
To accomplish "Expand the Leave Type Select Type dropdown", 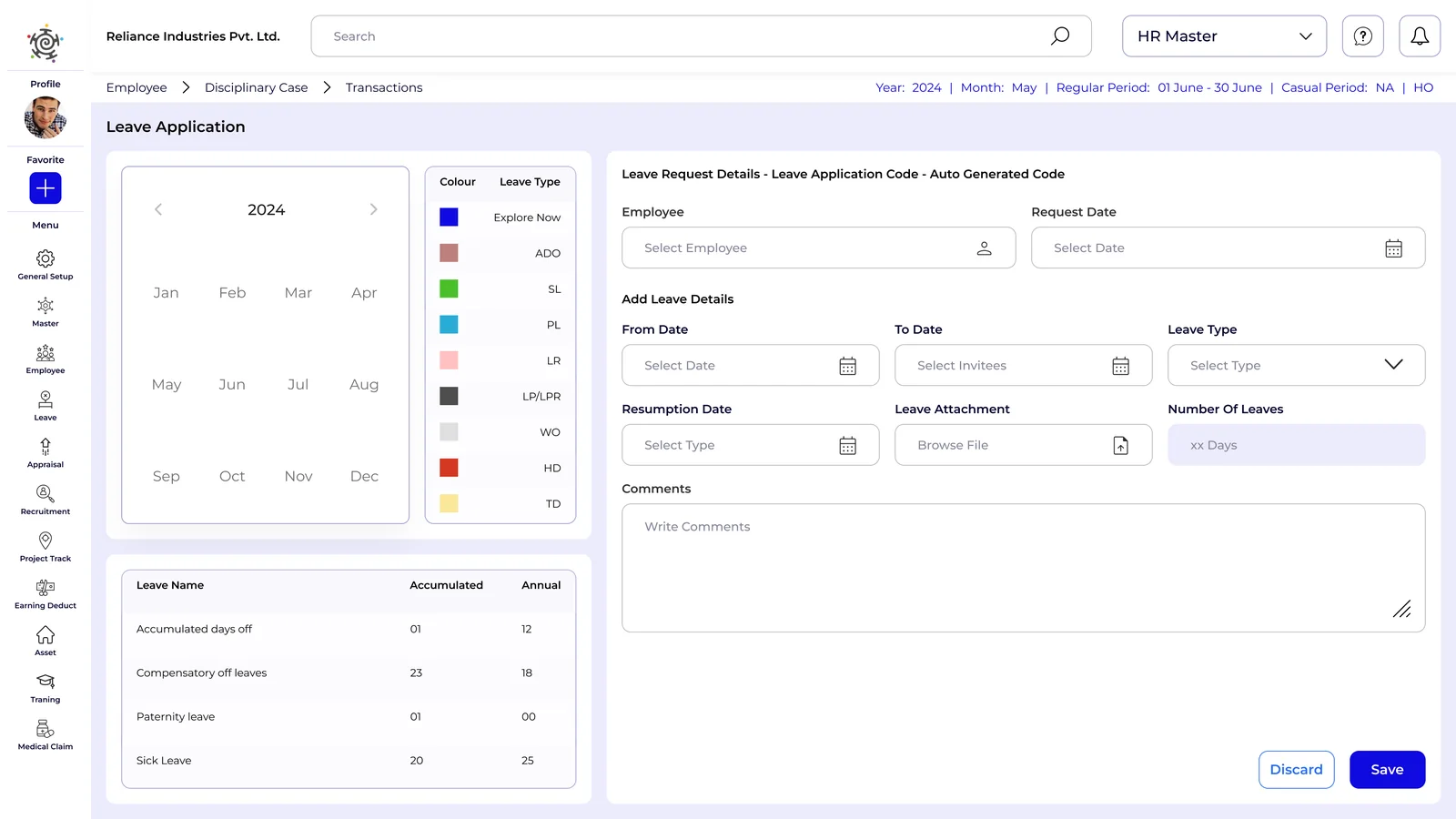I will pos(1296,365).
